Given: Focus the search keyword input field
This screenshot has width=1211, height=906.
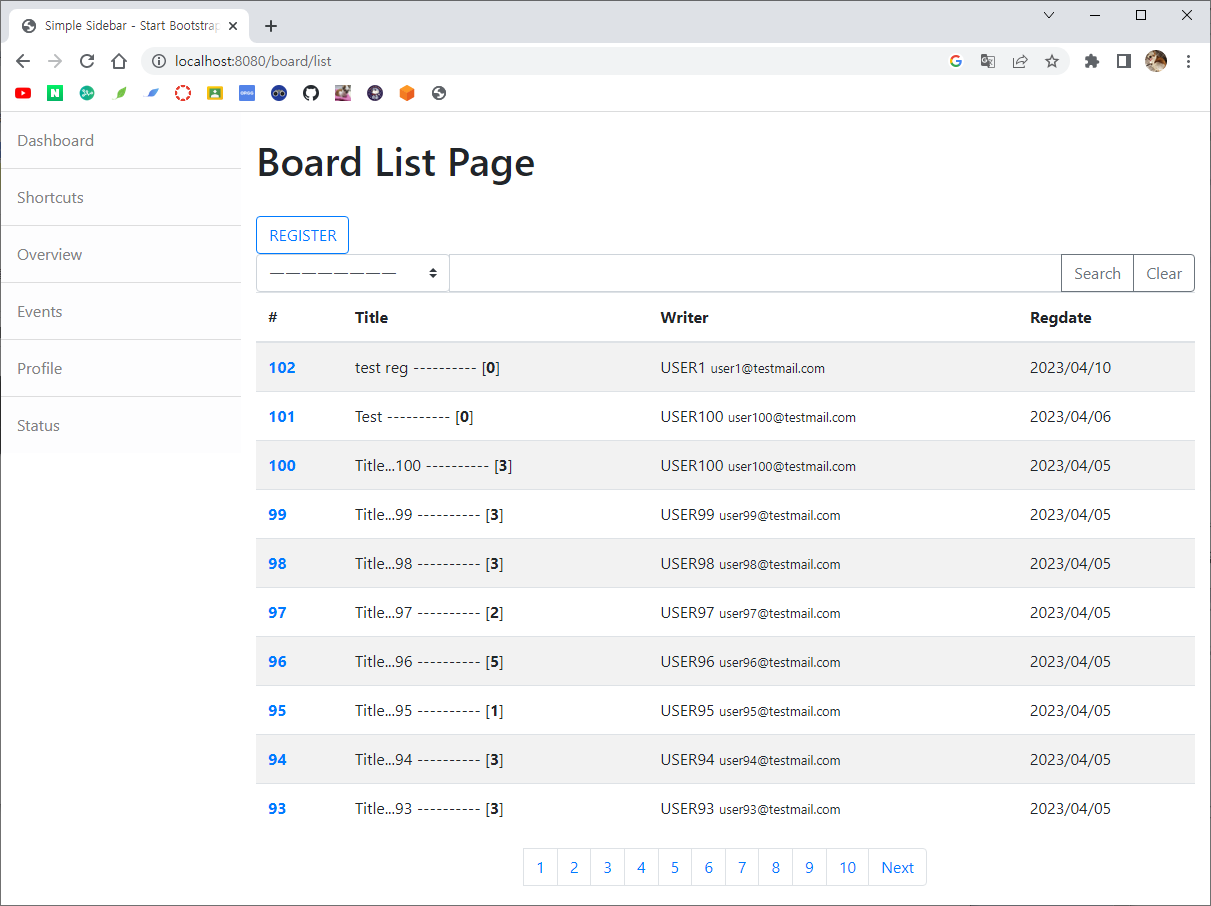Looking at the screenshot, I should pyautogui.click(x=755, y=273).
